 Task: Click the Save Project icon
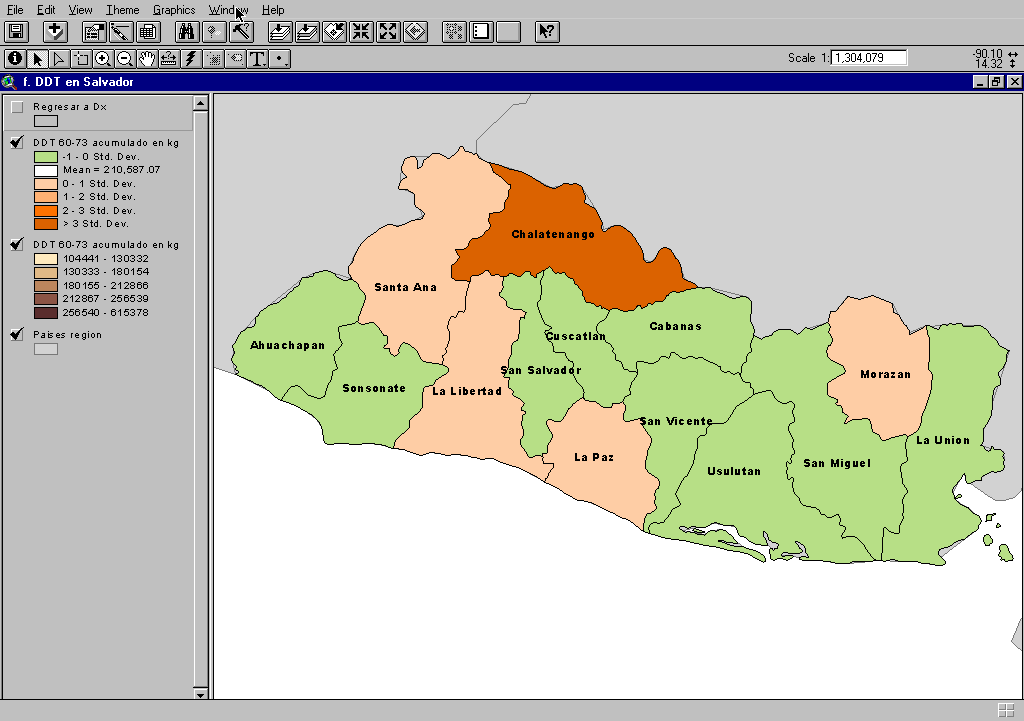(17, 32)
